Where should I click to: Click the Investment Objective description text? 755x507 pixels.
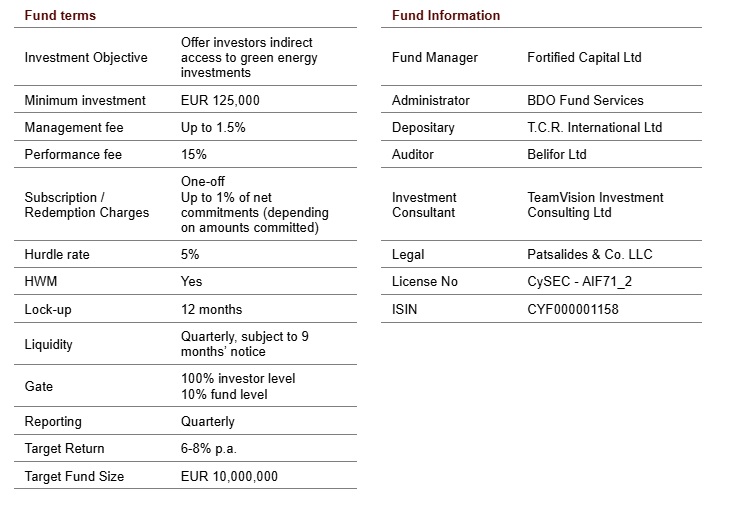[x=246, y=57]
